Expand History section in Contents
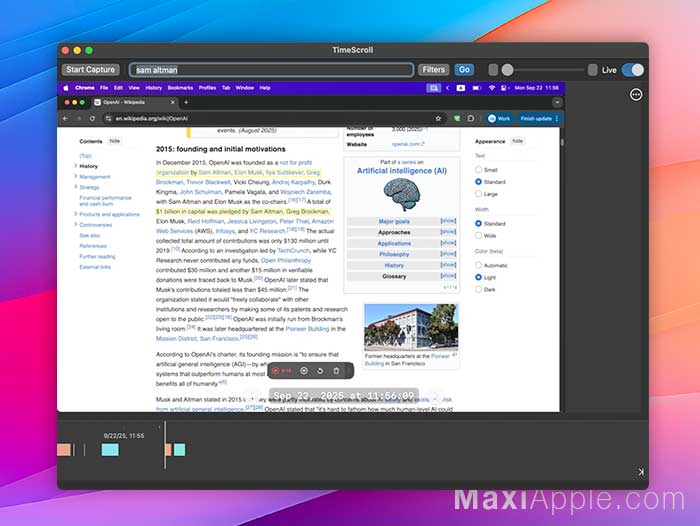The width and height of the screenshot is (700, 526). pyautogui.click(x=75, y=166)
